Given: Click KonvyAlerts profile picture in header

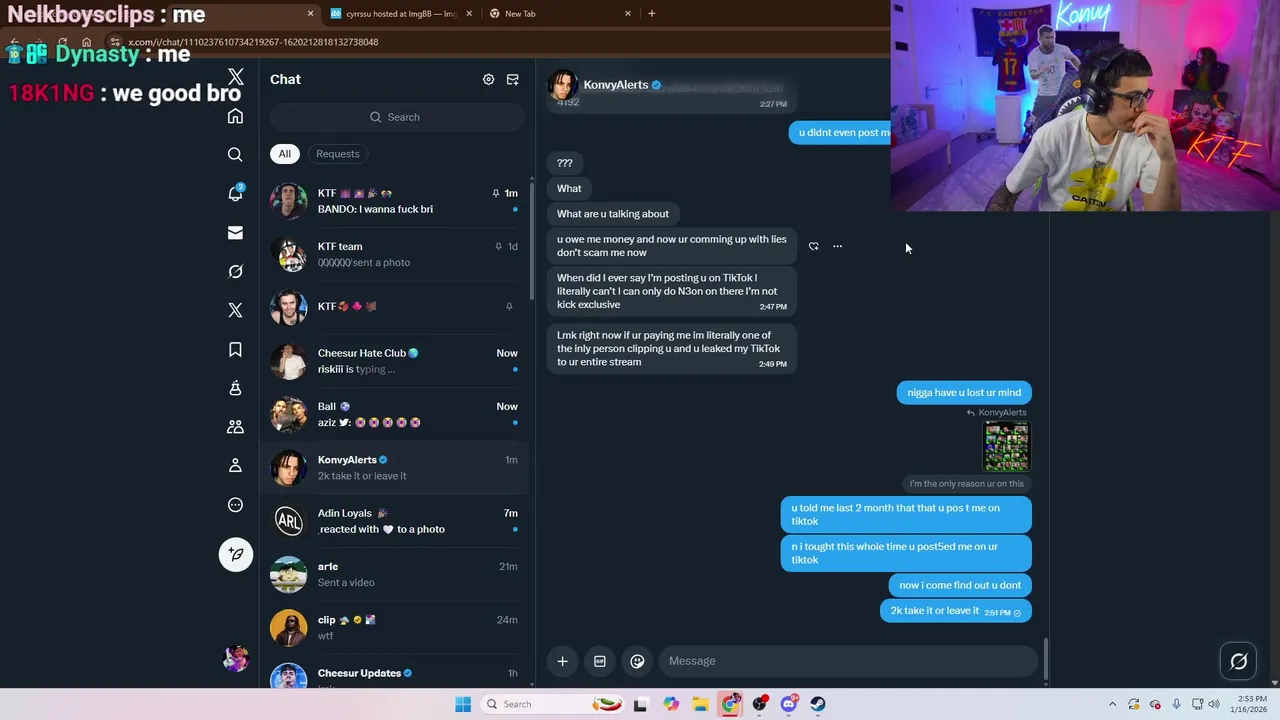Looking at the screenshot, I should click(x=562, y=86).
